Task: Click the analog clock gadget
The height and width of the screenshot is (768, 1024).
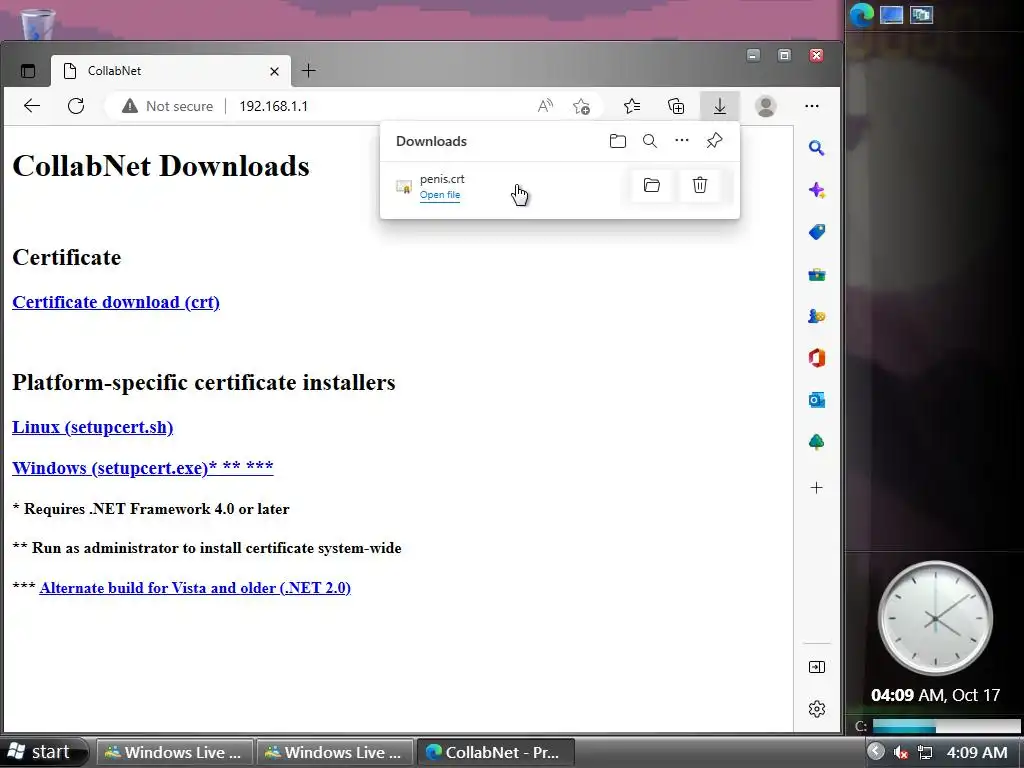Action: coord(935,618)
